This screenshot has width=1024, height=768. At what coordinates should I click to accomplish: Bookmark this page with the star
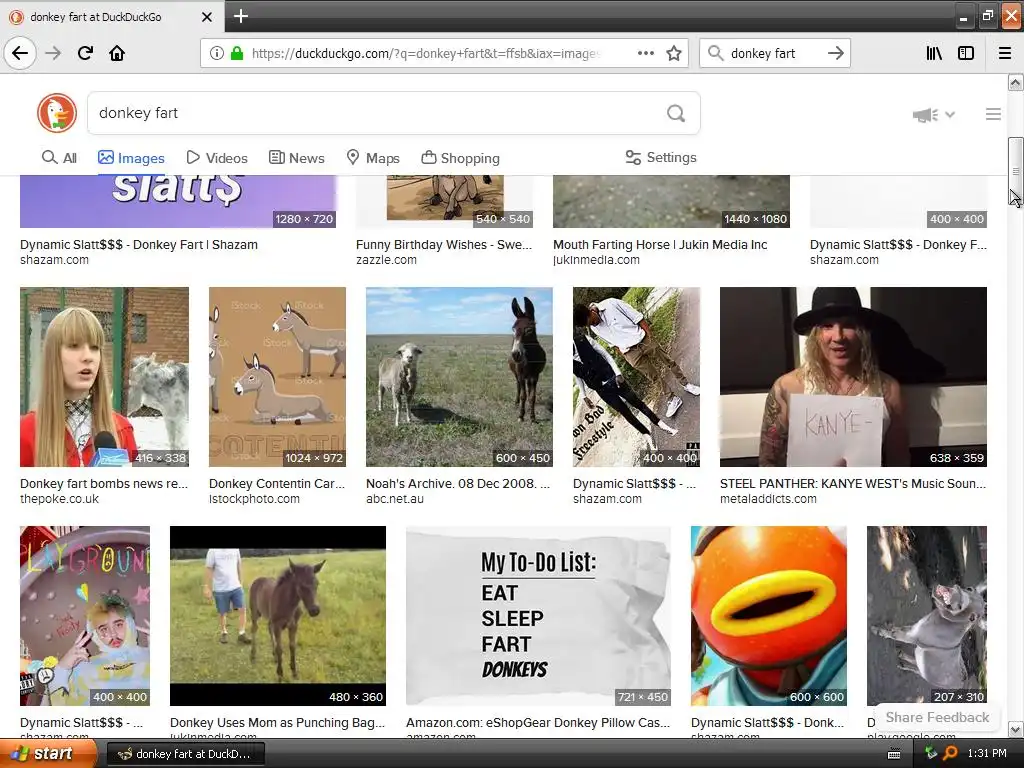tap(674, 53)
